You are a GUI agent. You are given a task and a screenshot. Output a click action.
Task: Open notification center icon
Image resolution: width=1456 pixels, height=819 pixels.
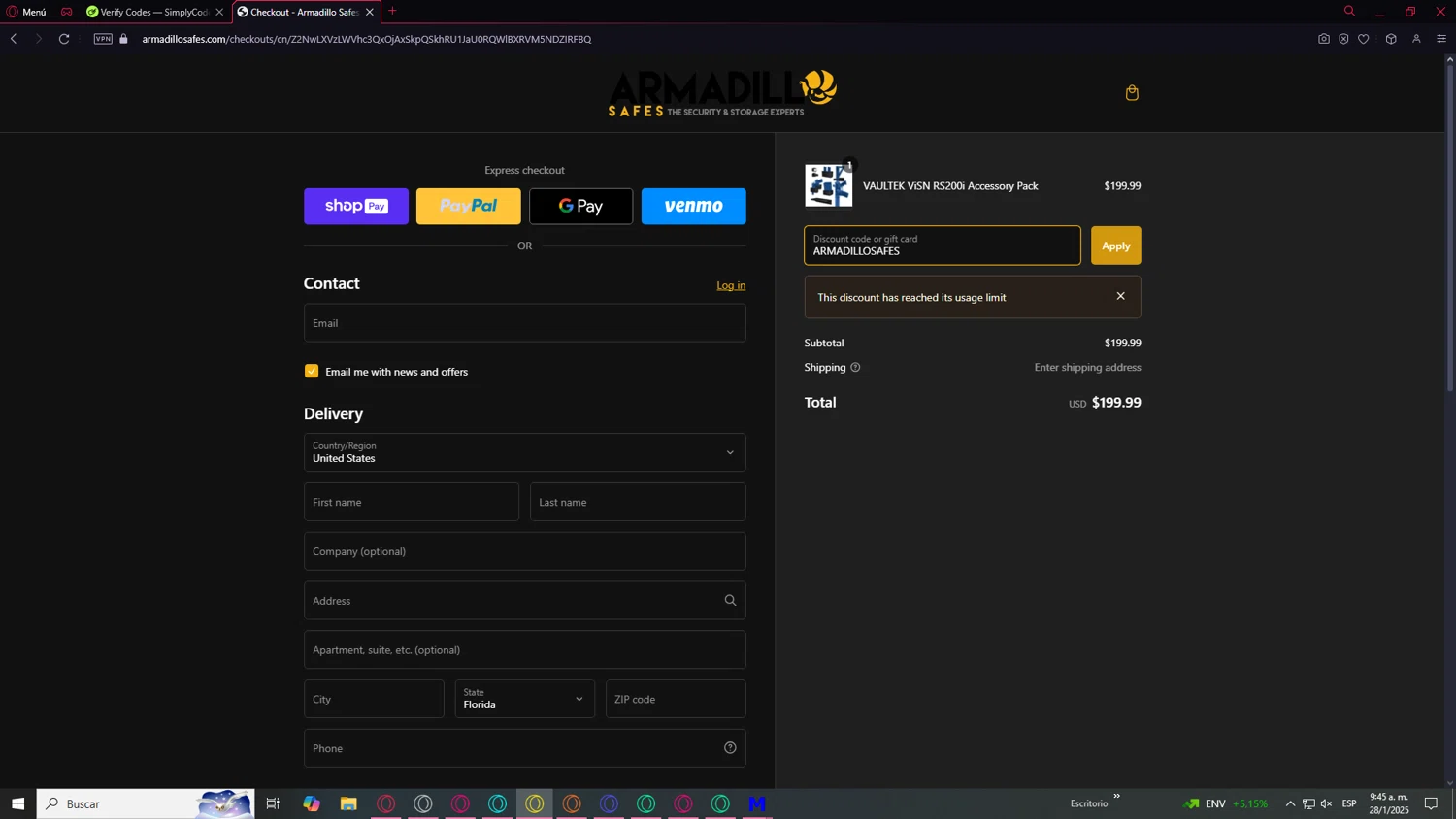[x=1431, y=803]
